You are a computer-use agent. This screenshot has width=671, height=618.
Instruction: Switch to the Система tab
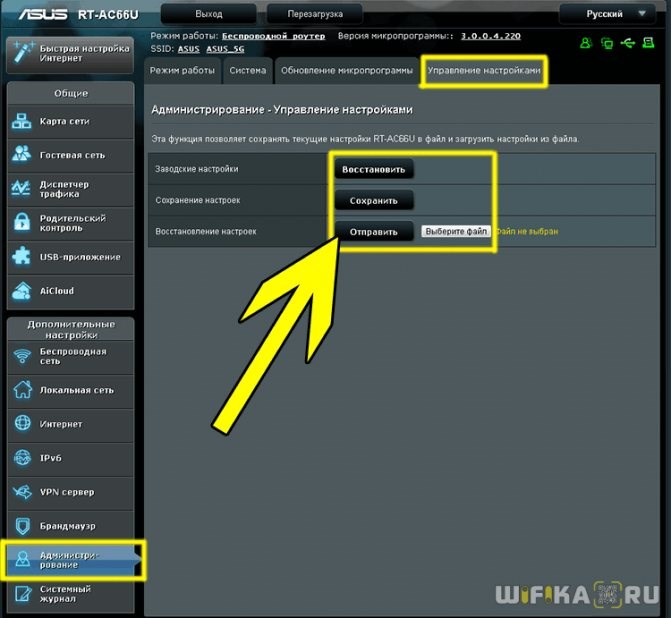247,71
